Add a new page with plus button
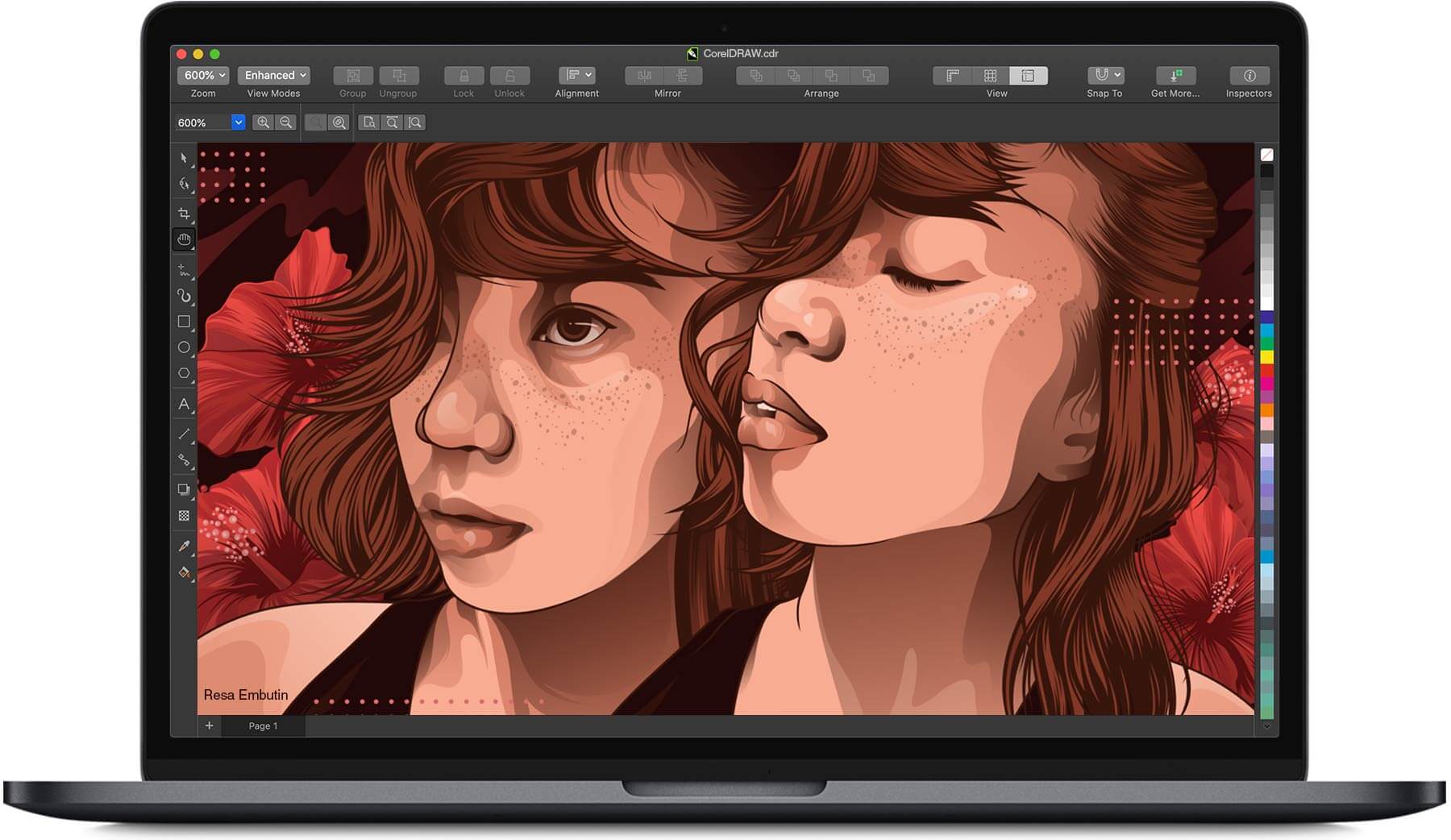This screenshot has width=1451, height=840. 210,726
